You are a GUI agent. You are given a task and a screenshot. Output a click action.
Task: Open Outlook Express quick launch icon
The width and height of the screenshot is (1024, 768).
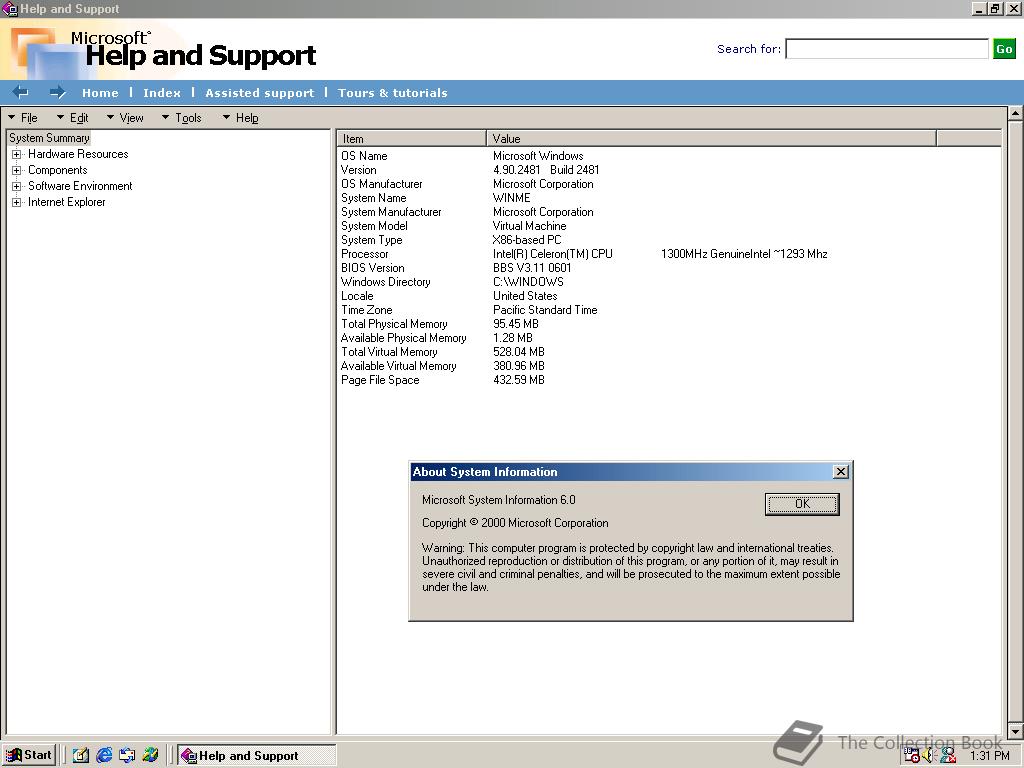[x=127, y=755]
